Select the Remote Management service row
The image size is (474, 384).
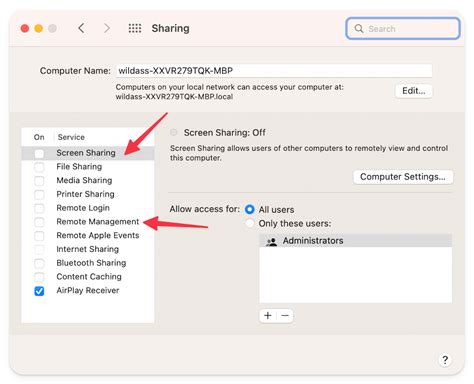[88, 222]
